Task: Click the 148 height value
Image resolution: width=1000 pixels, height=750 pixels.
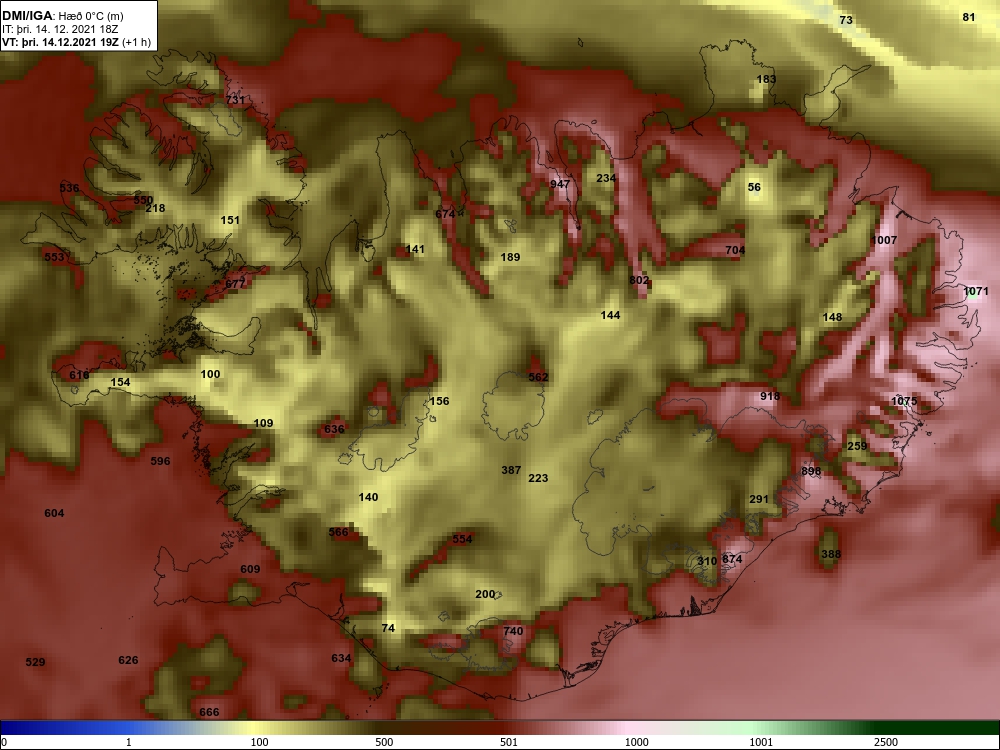Action: [832, 317]
